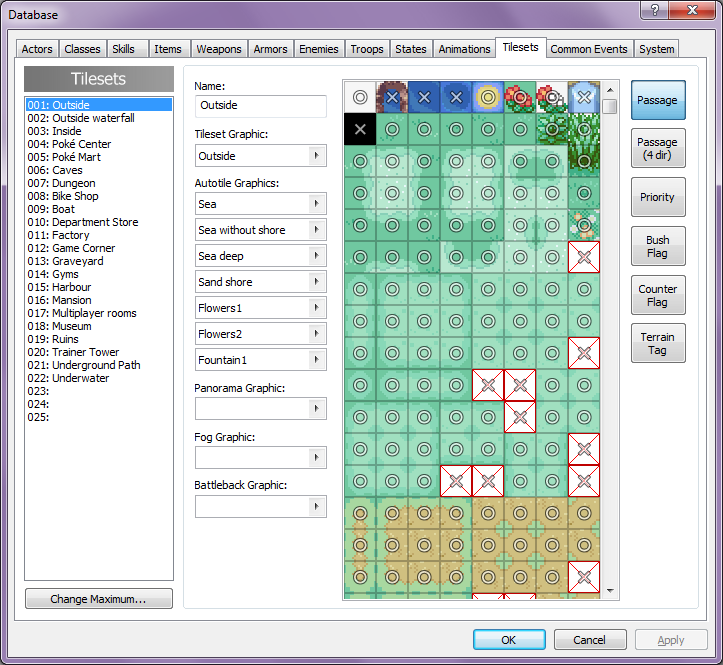
Task: Toggle passage on the small flower patch tile
Action: point(584,226)
